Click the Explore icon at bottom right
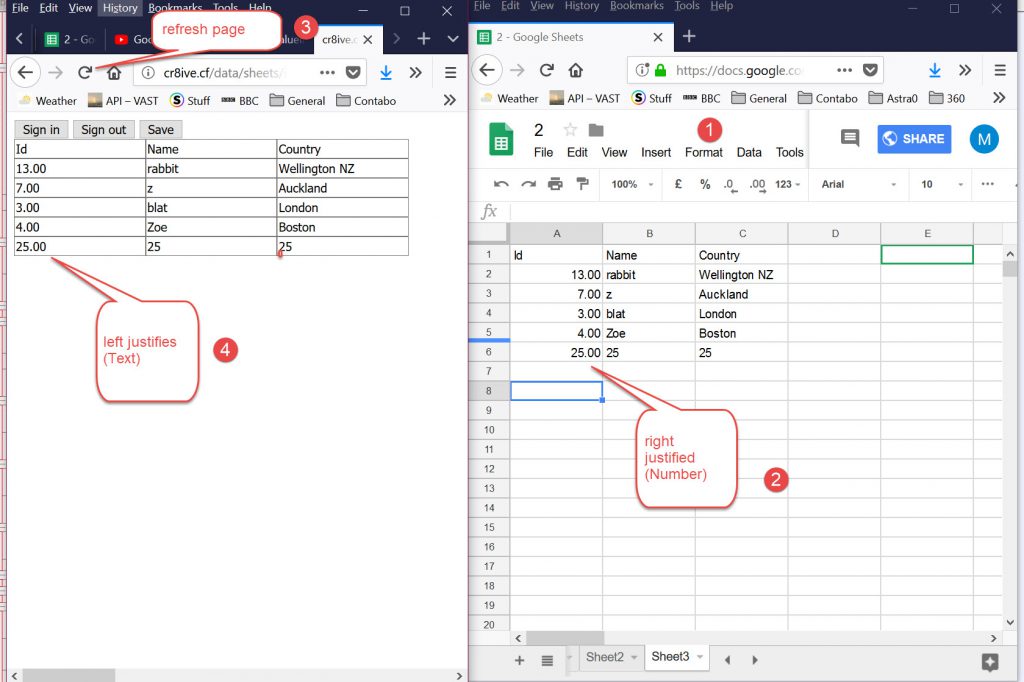 (990, 661)
